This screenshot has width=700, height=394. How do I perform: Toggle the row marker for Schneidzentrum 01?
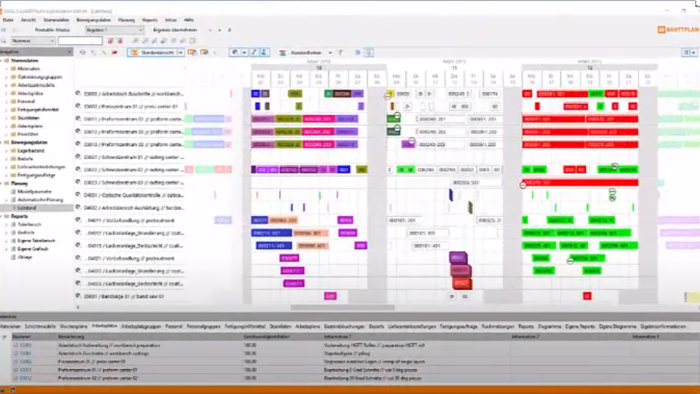[x=78, y=157]
